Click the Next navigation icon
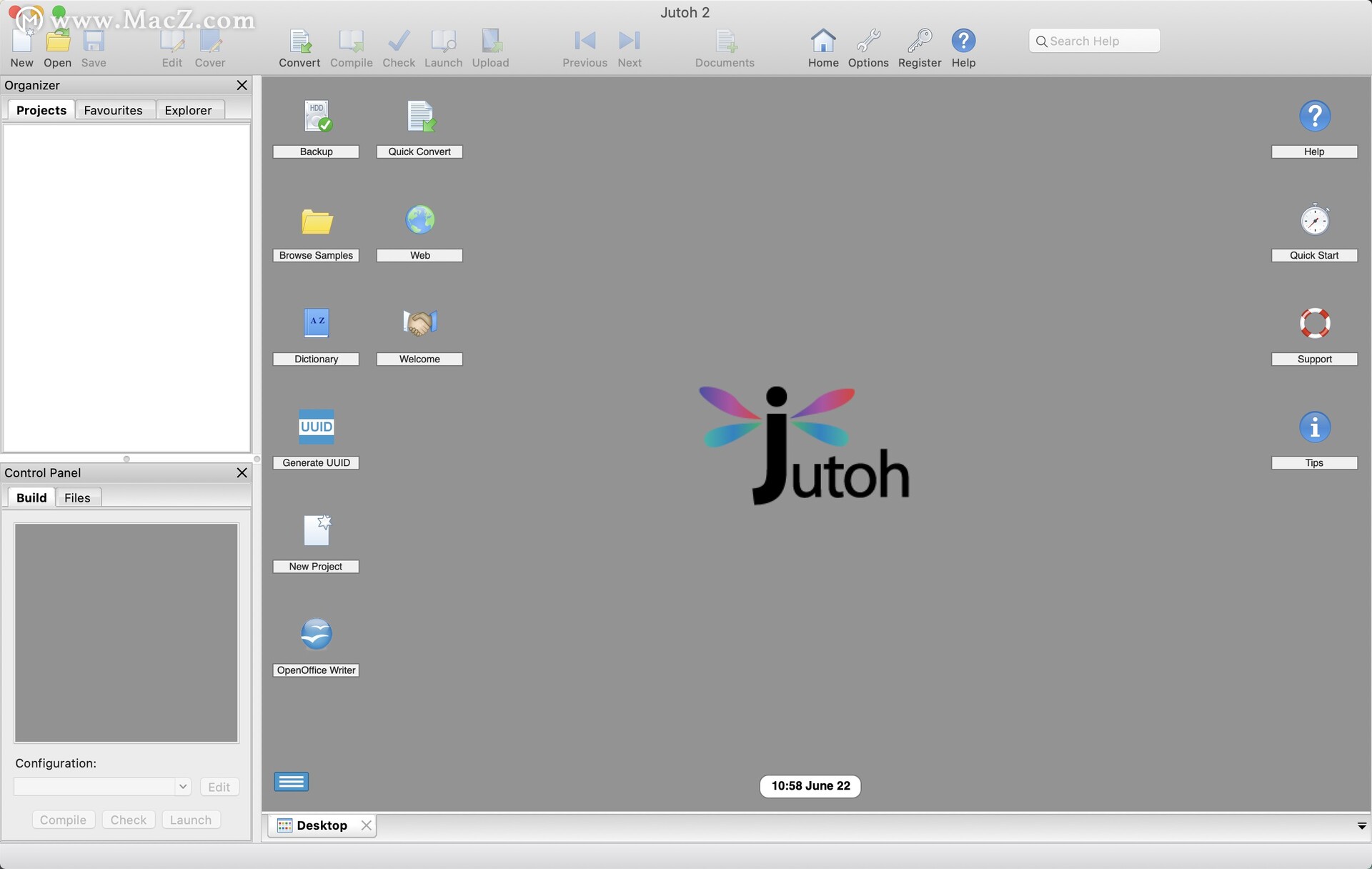The image size is (1372, 869). 630,41
